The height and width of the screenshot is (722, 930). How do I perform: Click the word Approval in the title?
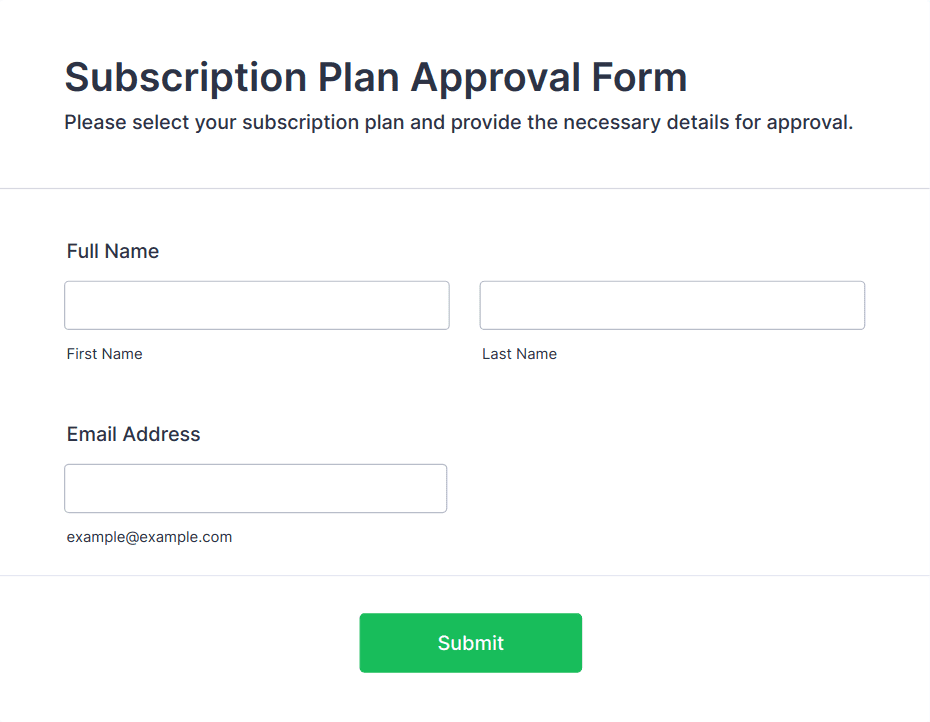[x=495, y=77]
